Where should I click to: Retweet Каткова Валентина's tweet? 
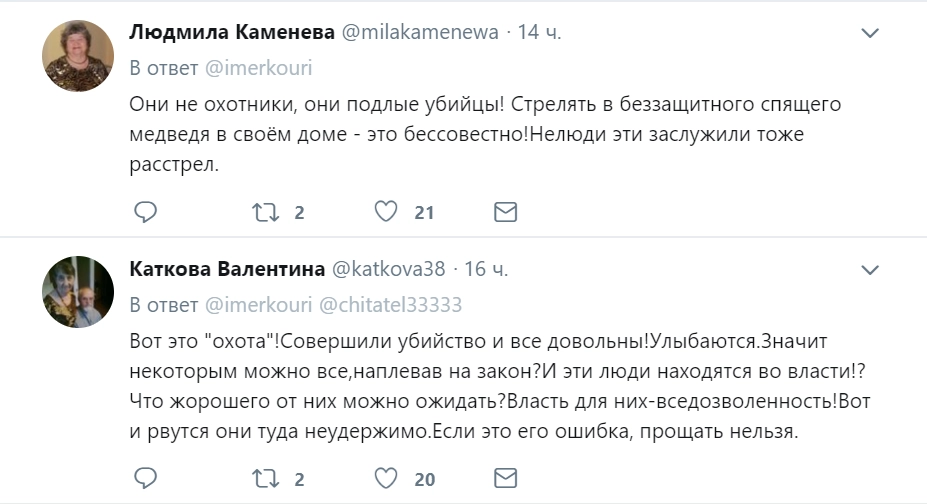click(265, 478)
